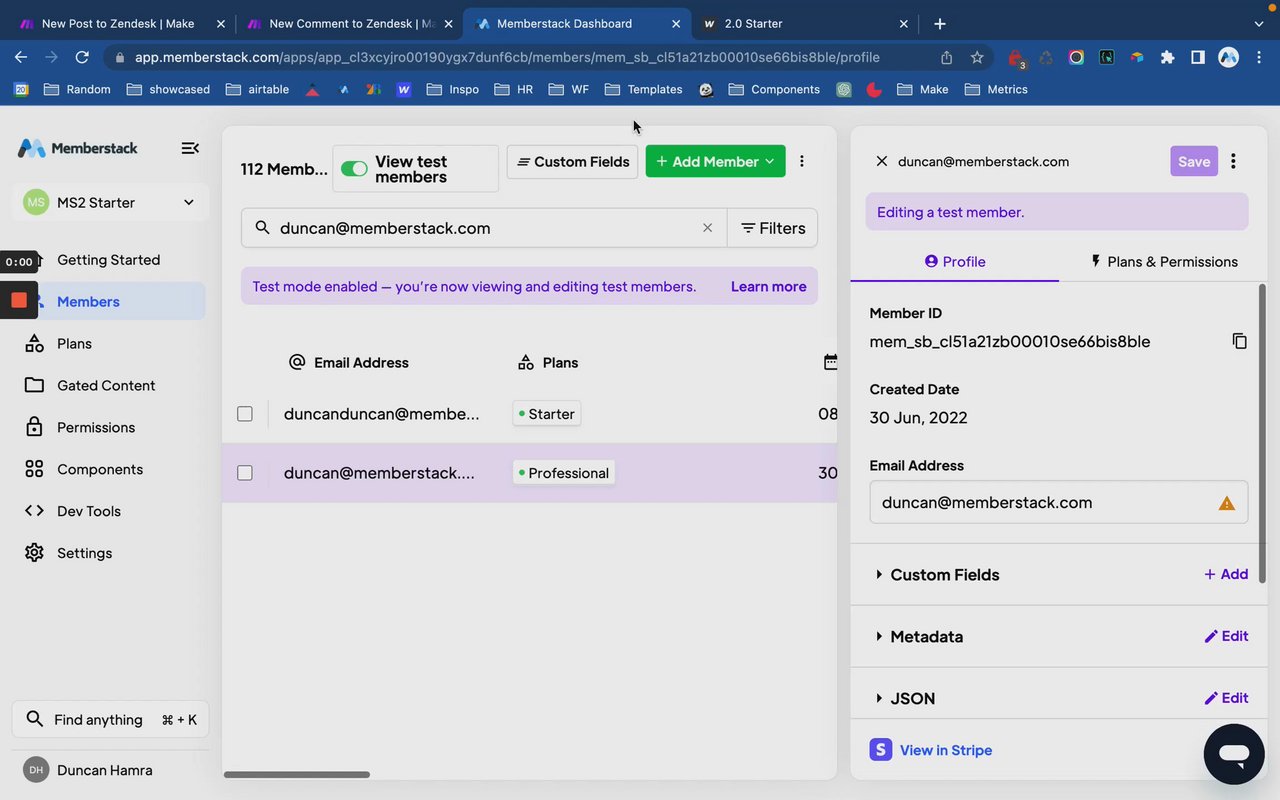Open the Extensions puzzle icon
Viewport: 1280px width, 800px height.
pyautogui.click(x=1167, y=58)
